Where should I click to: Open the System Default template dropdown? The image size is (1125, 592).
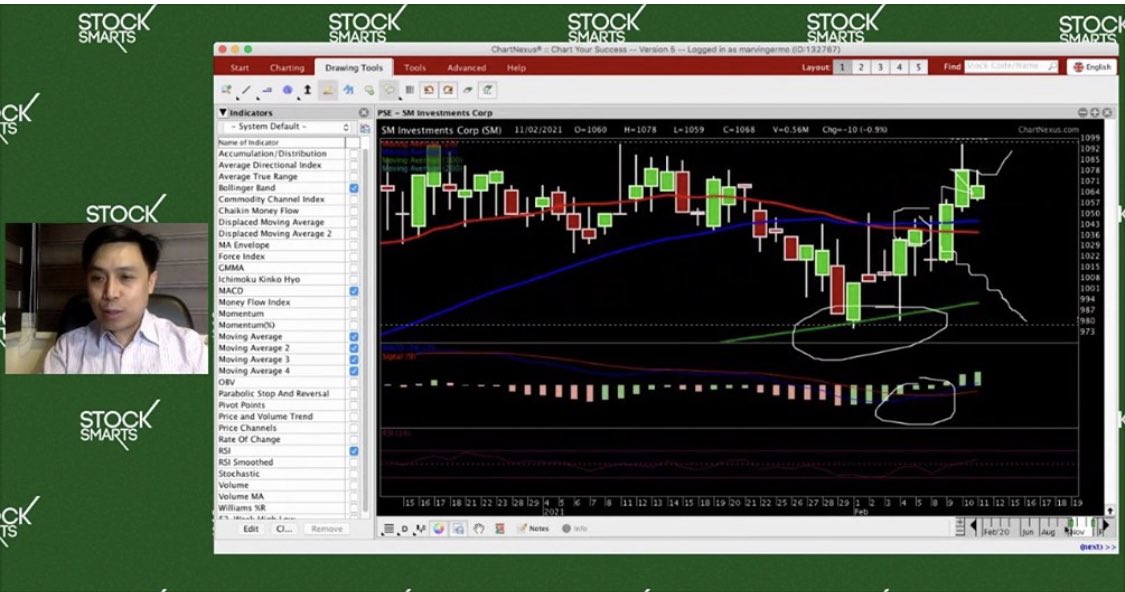click(287, 127)
